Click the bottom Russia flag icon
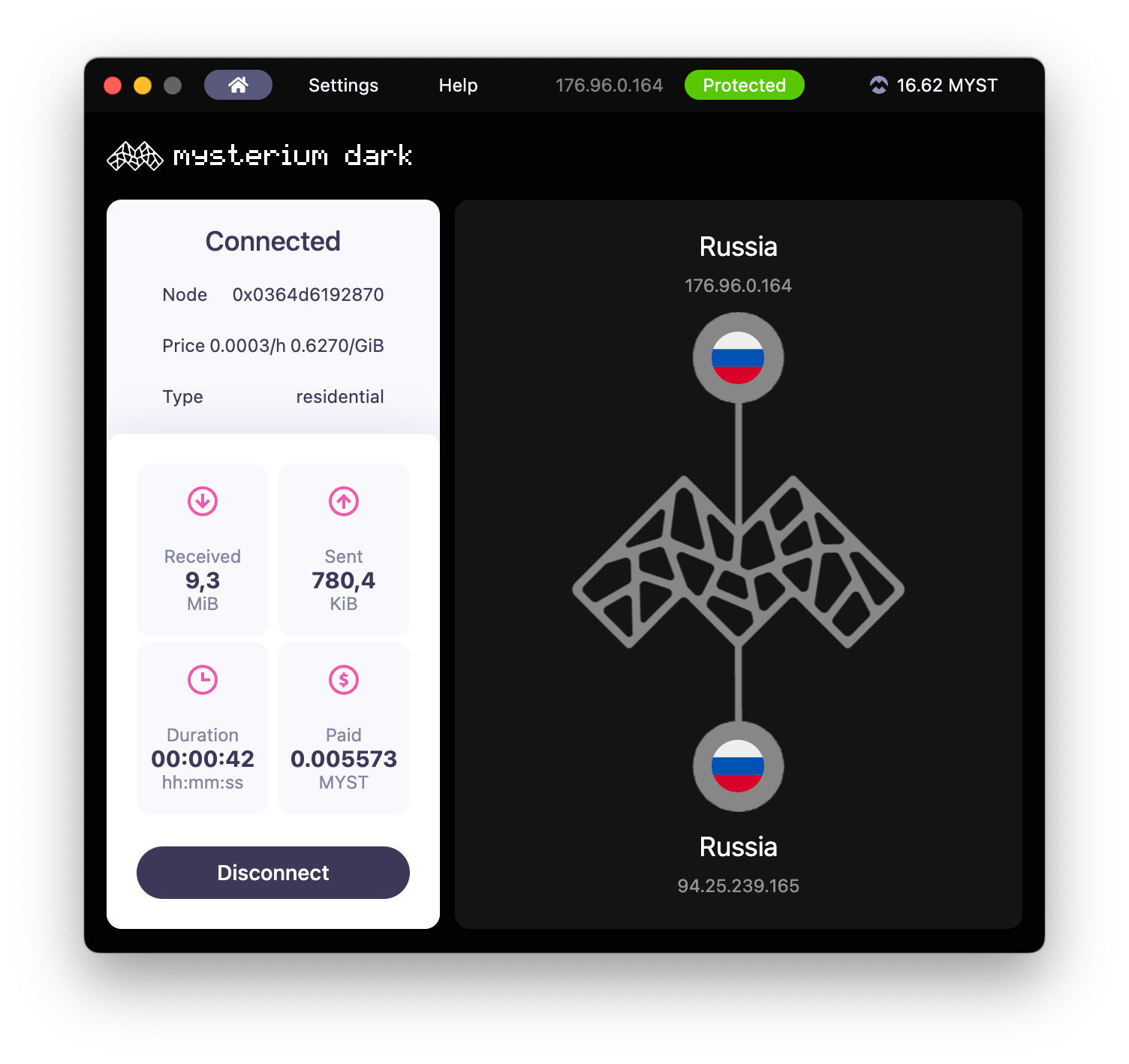Viewport: 1129px width, 1064px height. pos(738,766)
